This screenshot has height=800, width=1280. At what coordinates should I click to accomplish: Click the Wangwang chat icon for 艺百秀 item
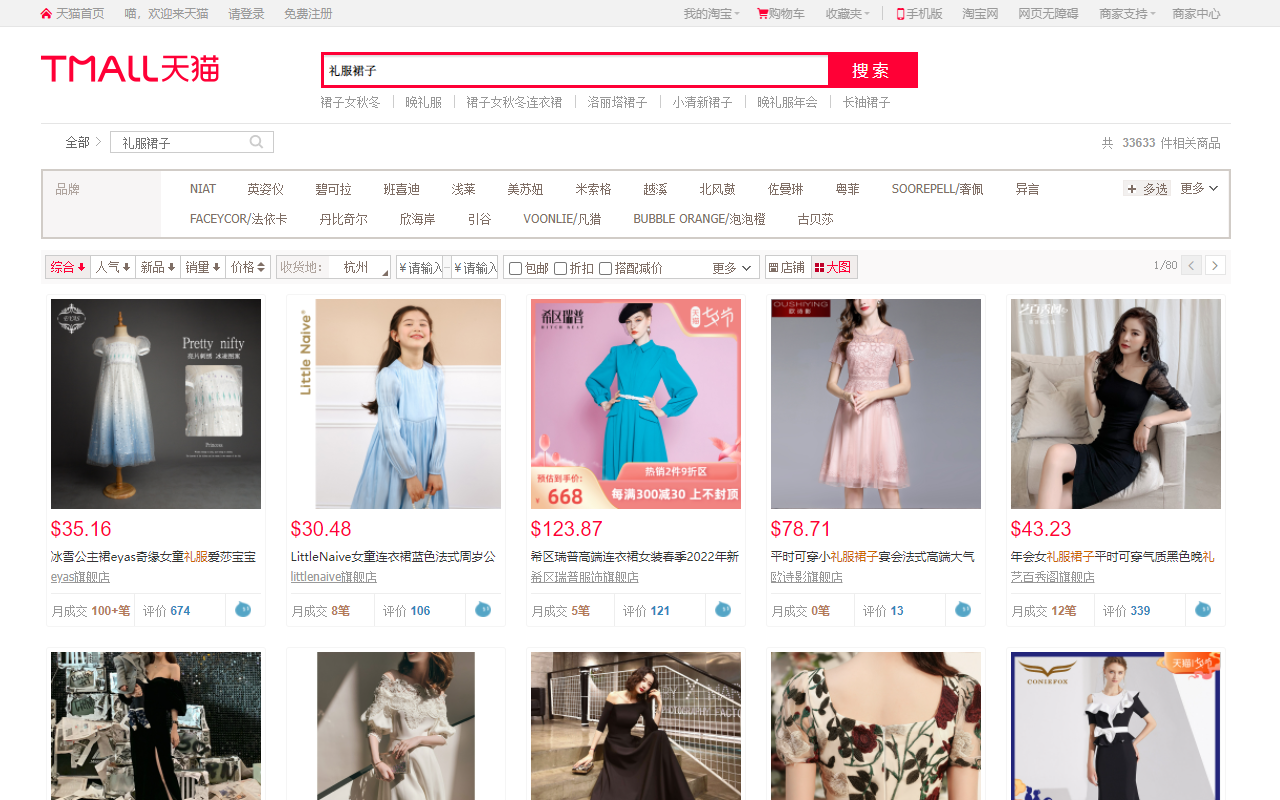[x=1203, y=609]
